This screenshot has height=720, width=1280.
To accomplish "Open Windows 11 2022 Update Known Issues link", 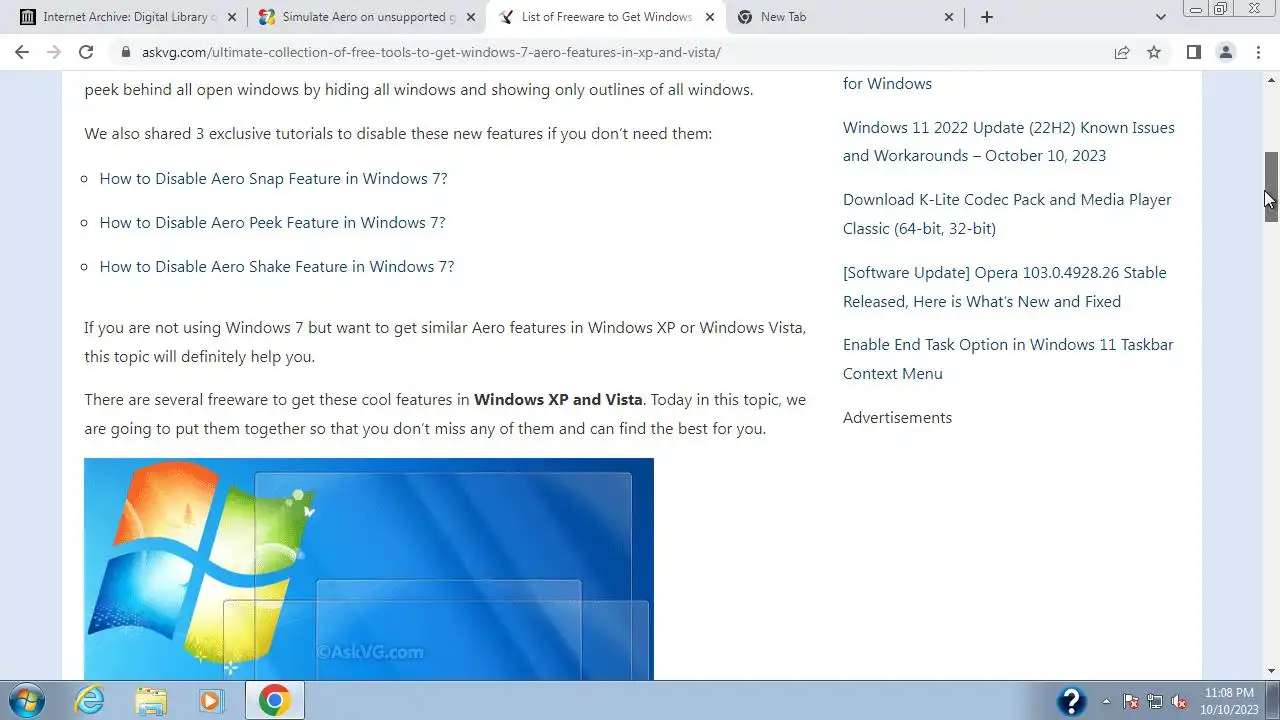I will click(1009, 141).
